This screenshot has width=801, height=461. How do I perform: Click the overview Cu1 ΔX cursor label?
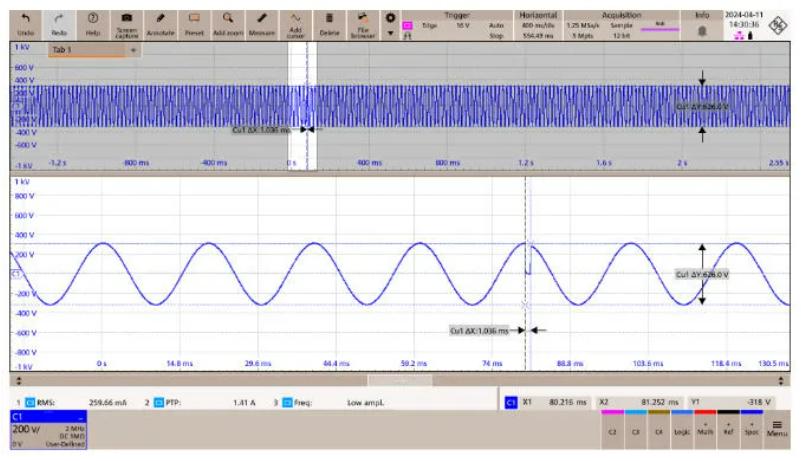pos(261,130)
